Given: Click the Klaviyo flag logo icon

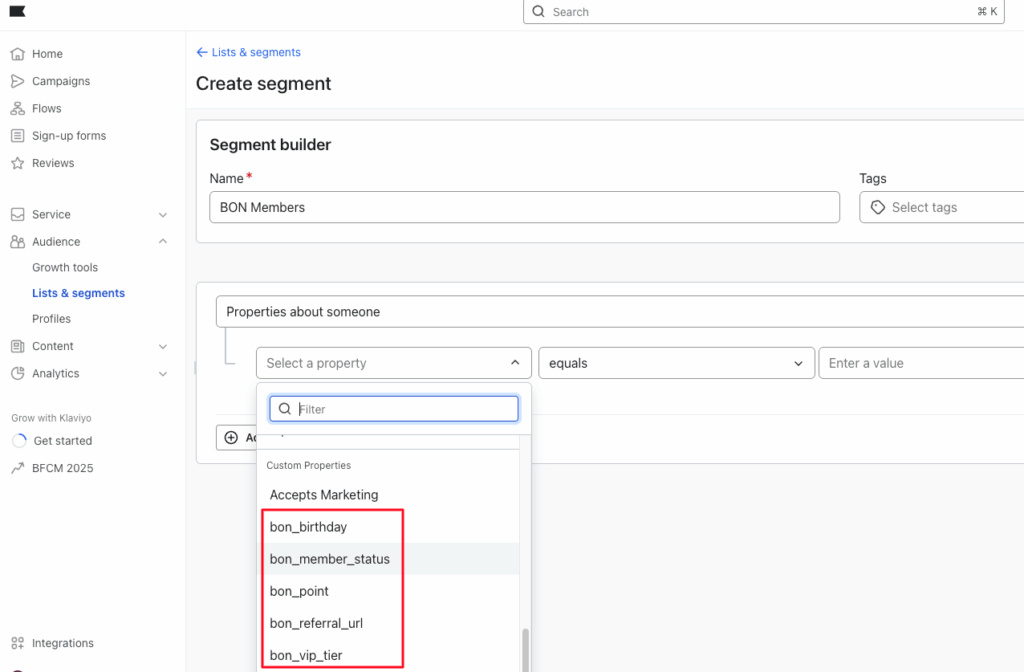Looking at the screenshot, I should point(18,11).
